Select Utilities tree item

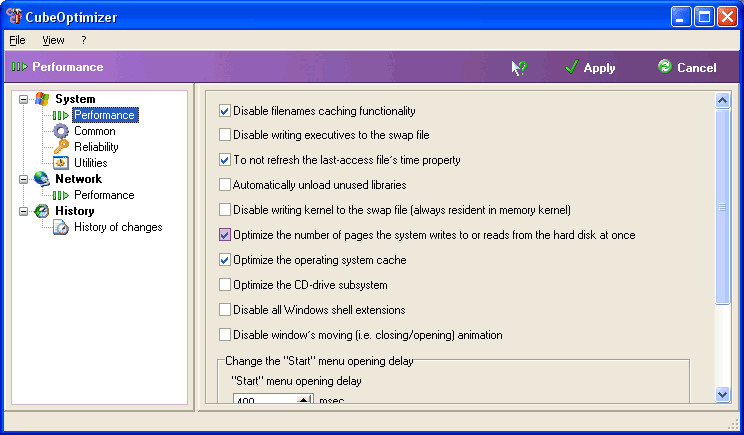91,163
